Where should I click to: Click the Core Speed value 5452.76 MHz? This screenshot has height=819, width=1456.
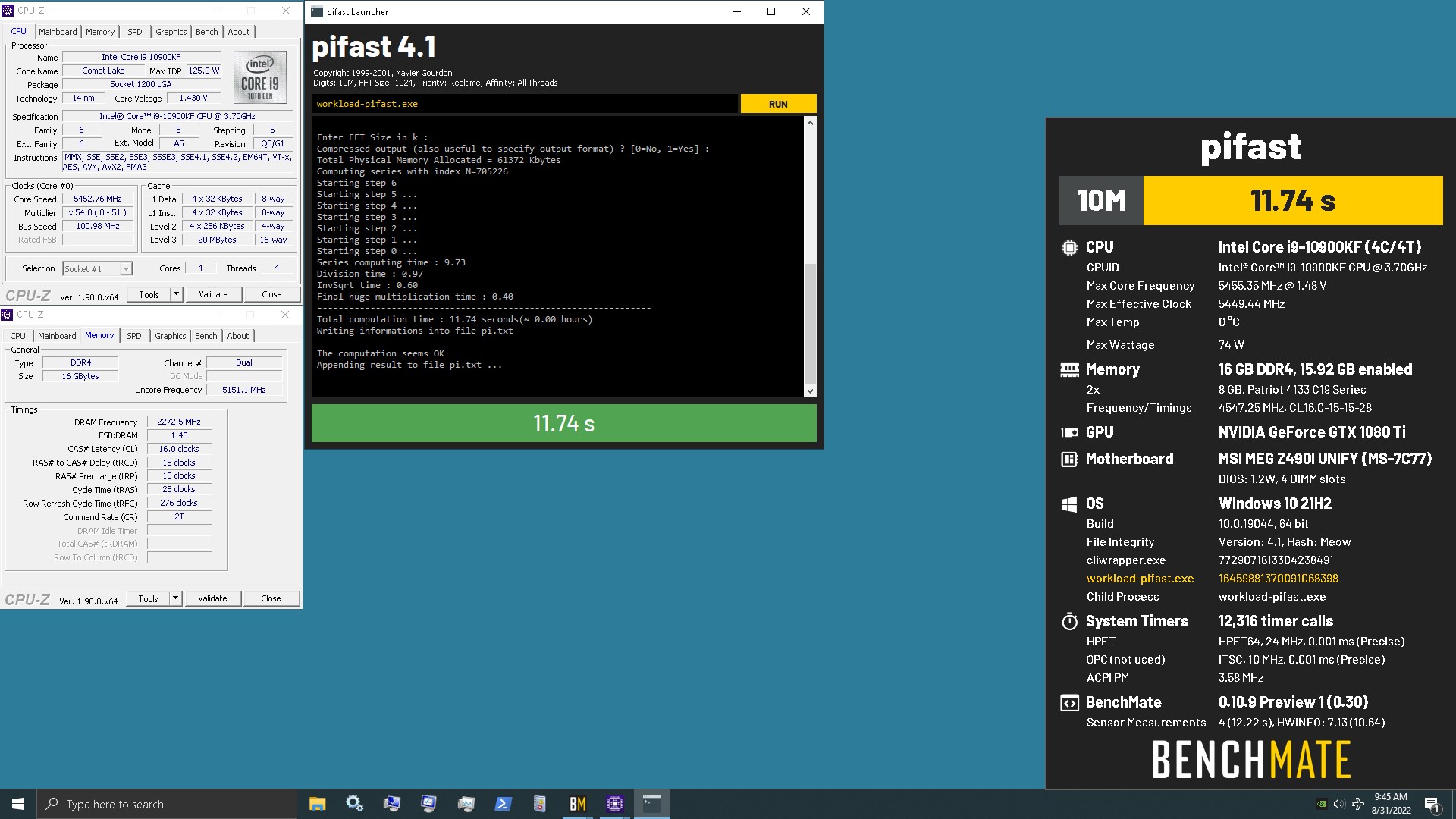coord(98,199)
